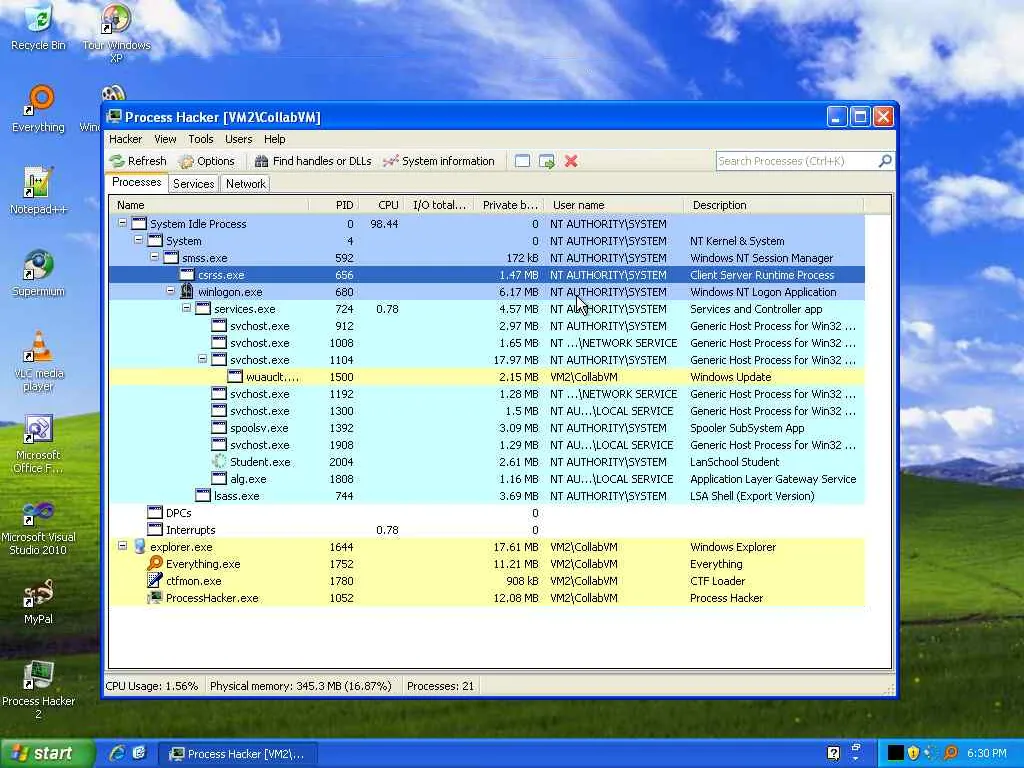Open the Options toolbar button
Image resolution: width=1024 pixels, height=768 pixels.
click(207, 161)
